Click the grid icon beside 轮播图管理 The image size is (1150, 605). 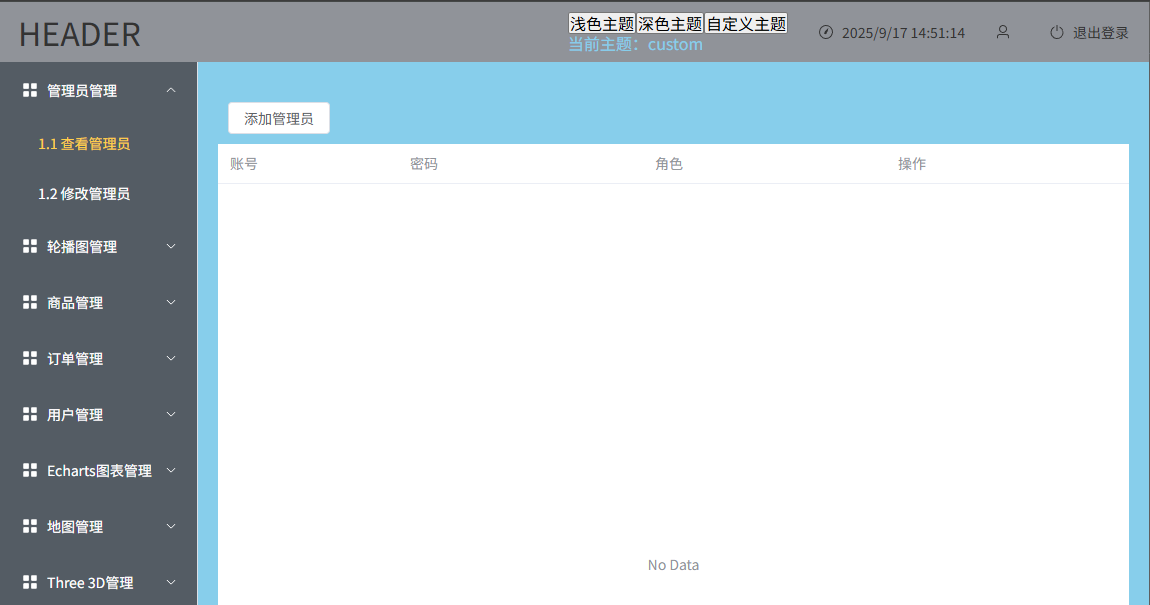point(30,246)
